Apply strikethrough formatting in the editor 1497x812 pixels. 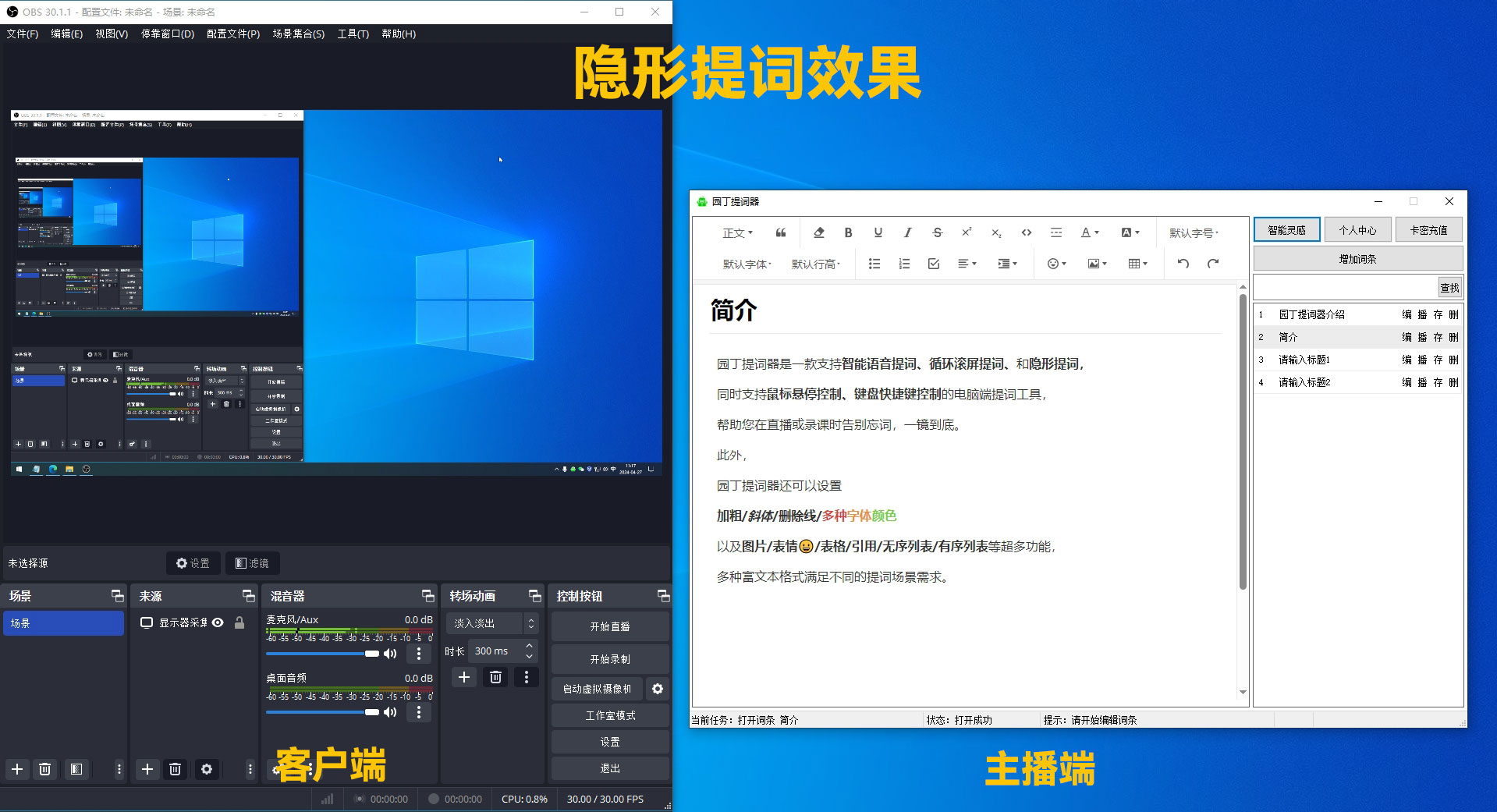pyautogui.click(x=937, y=232)
